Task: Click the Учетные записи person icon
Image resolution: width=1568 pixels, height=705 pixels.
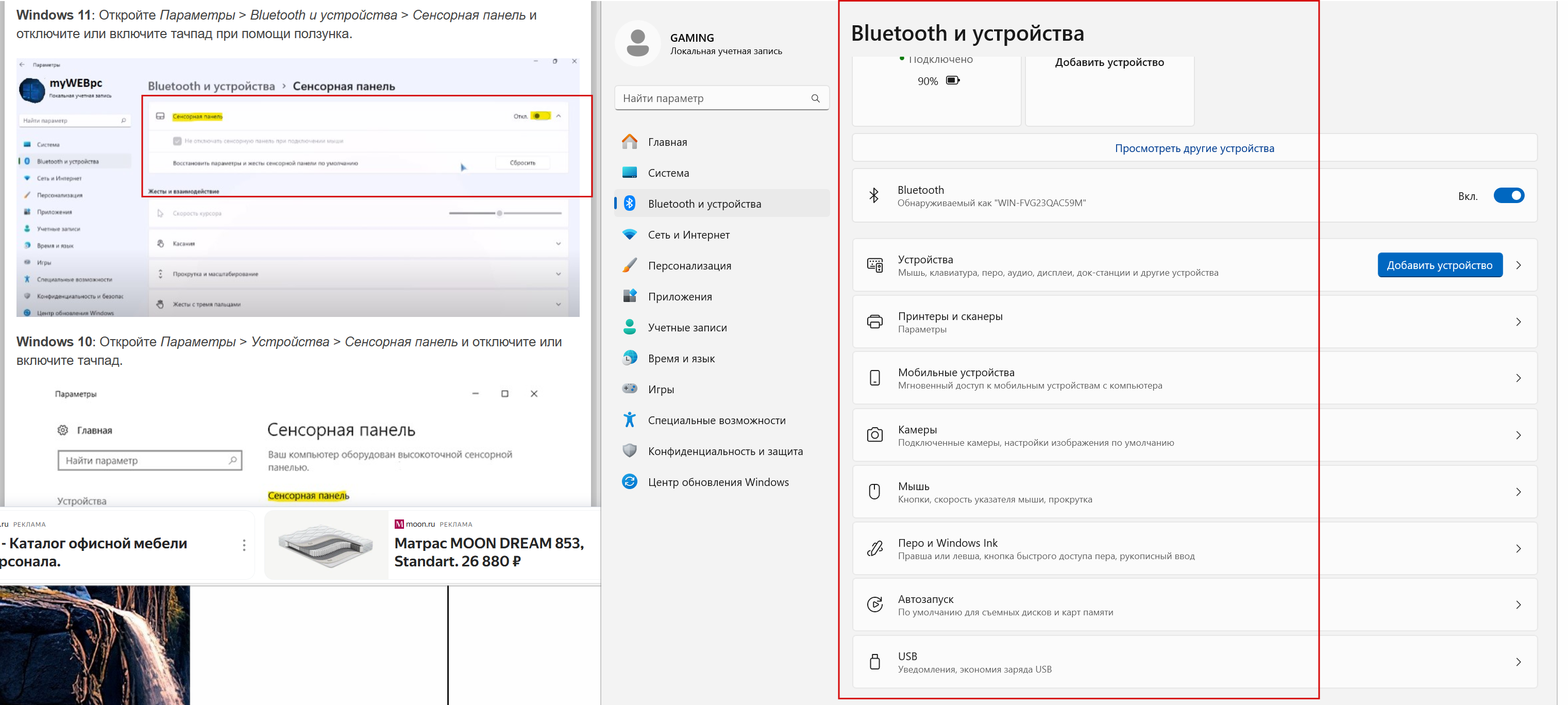Action: pos(629,327)
